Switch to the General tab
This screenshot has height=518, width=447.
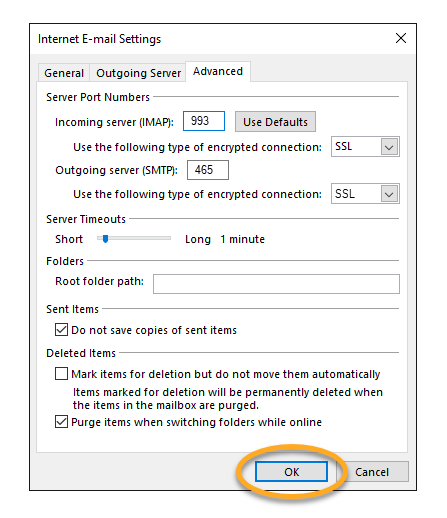(x=64, y=73)
